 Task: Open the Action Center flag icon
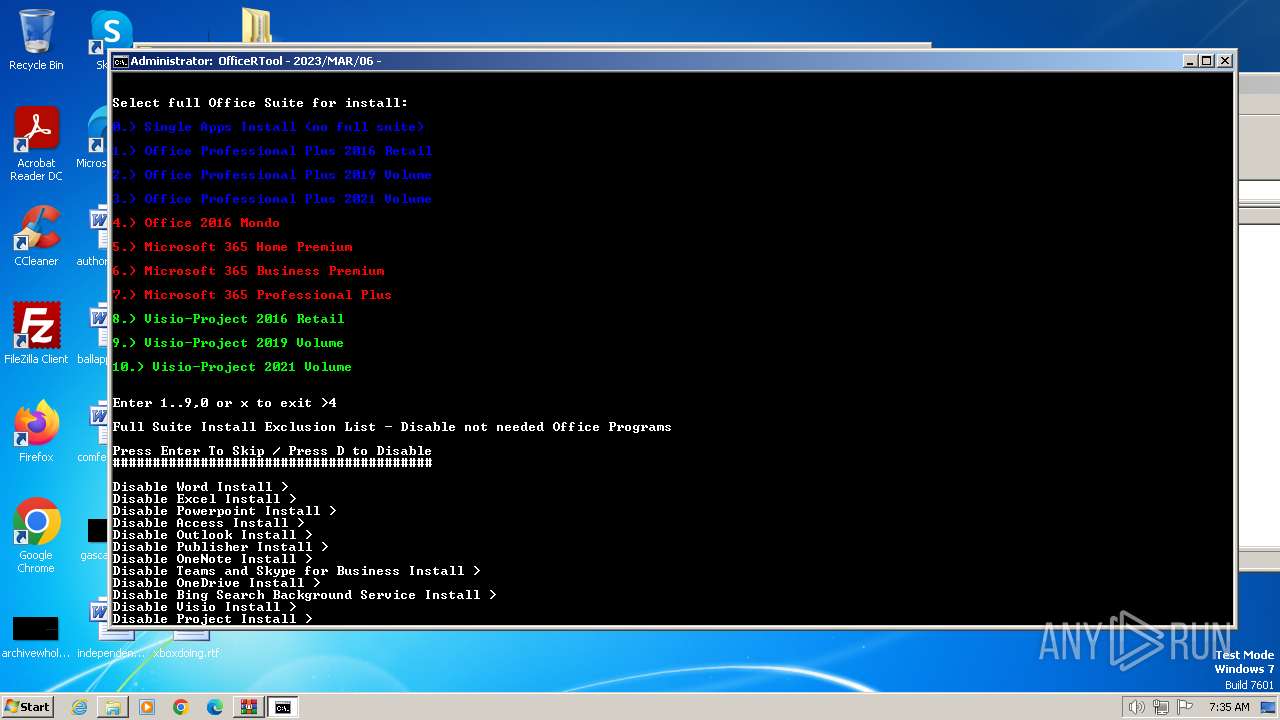pos(1185,707)
